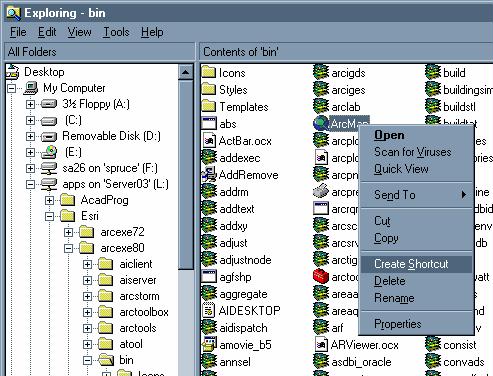
Task: Select the Icons folder icon in contents
Action: (x=209, y=72)
